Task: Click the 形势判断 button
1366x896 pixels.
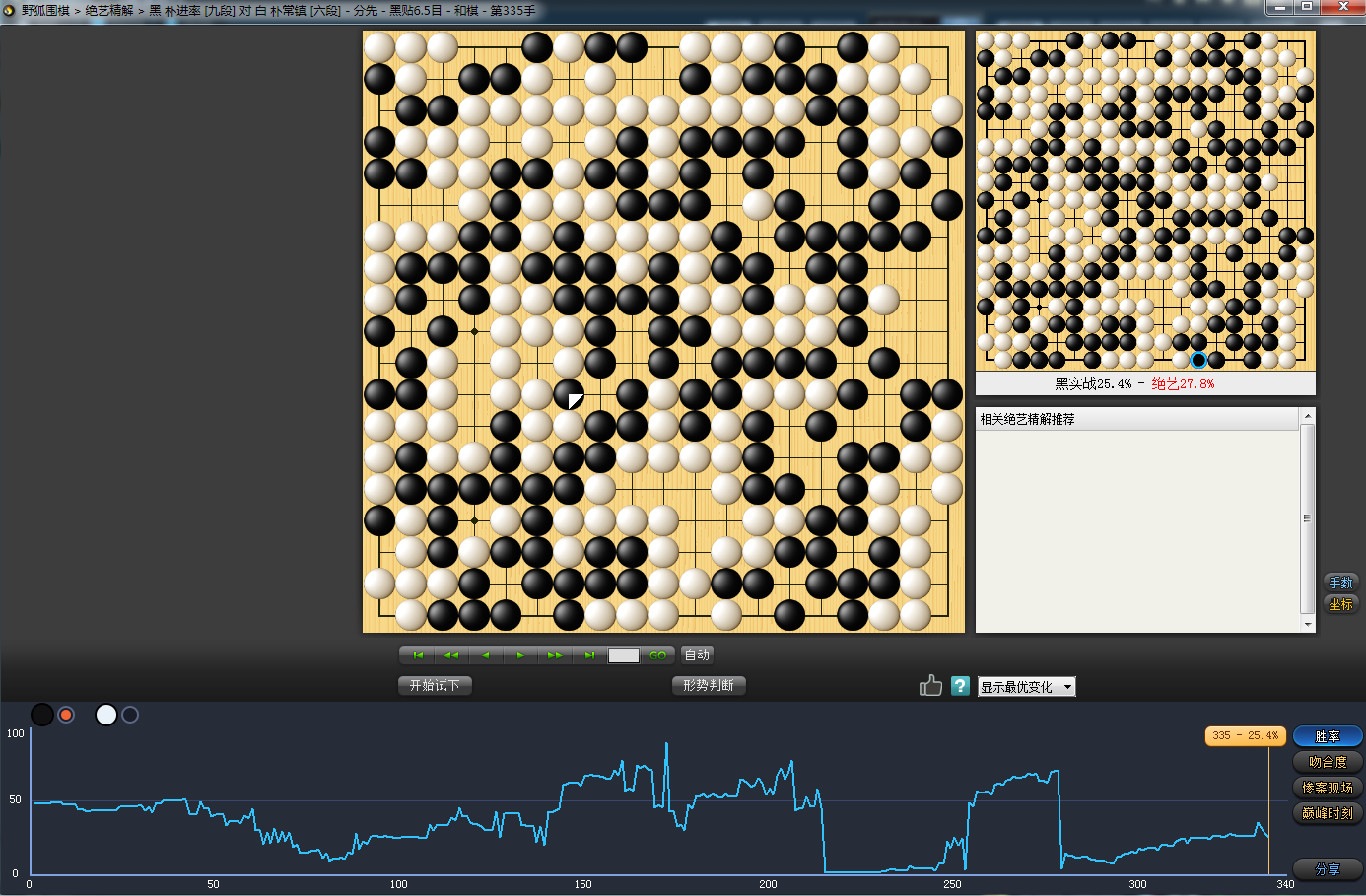Action: 708,685
